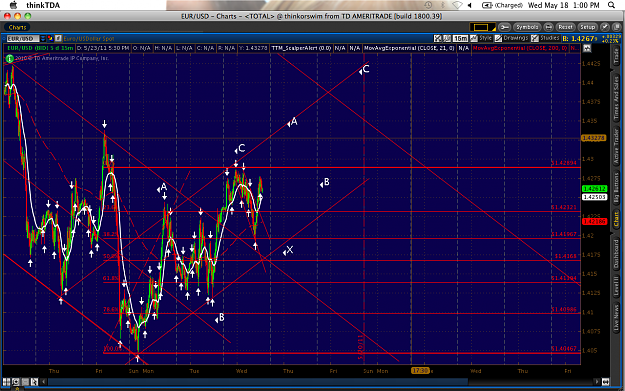Screen dimensions: 625x391
Task: Click the third bottom-left toolbar icon
Action: [25, 382]
